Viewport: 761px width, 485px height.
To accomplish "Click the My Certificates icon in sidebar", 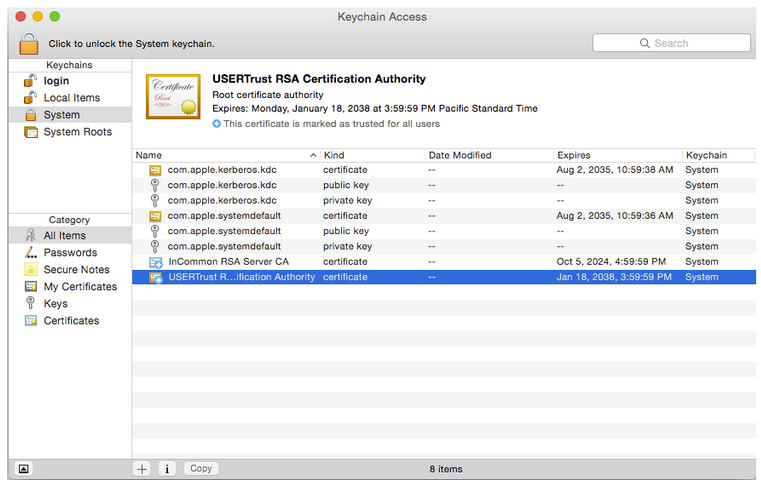I will point(31,286).
